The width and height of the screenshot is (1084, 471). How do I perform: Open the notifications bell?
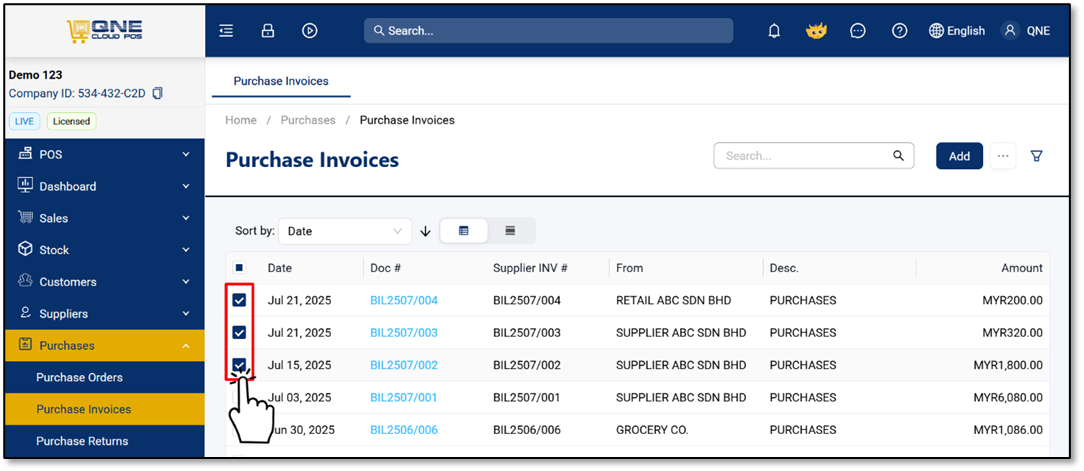tap(774, 30)
